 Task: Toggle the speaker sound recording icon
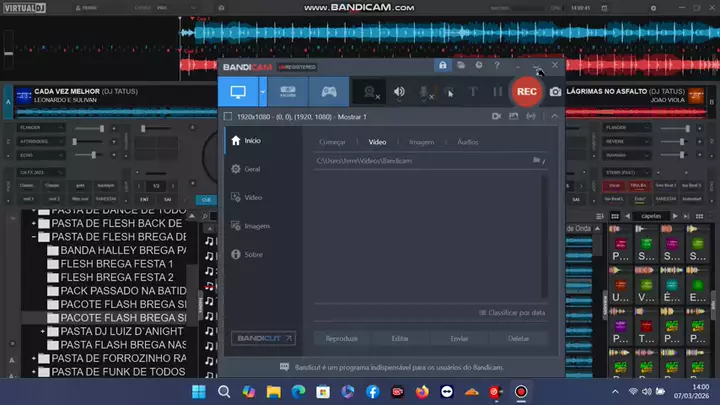coord(399,92)
